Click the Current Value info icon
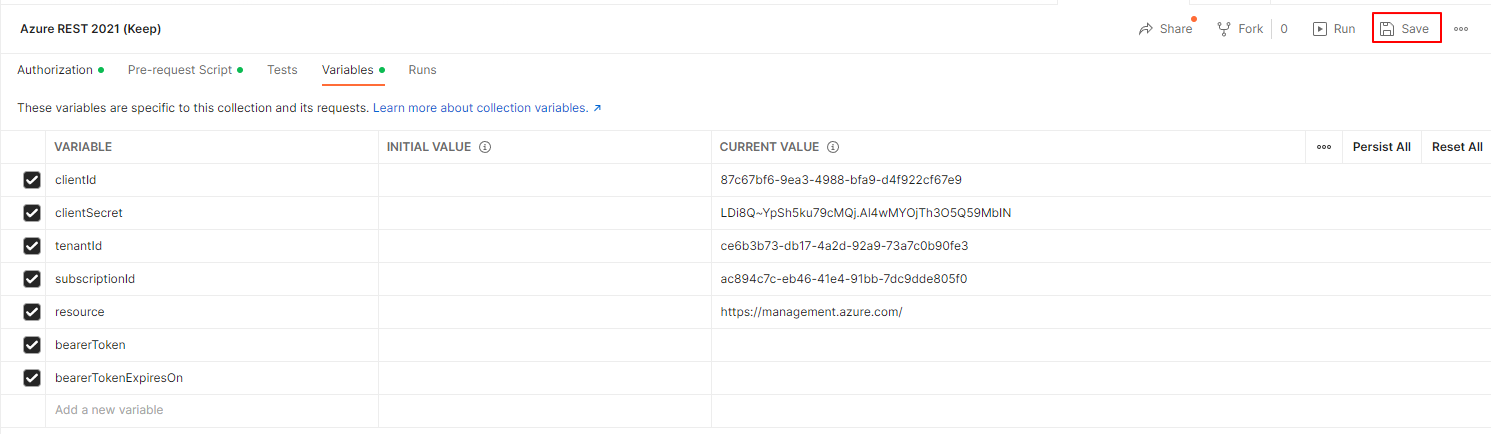The height and width of the screenshot is (434, 1491). 833,147
